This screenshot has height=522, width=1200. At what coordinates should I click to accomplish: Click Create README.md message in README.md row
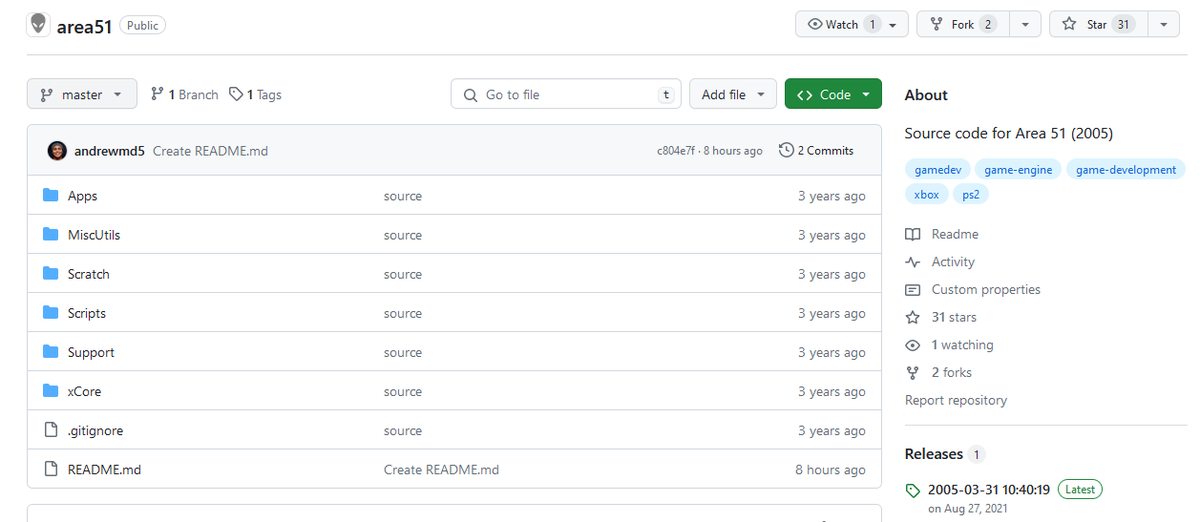coord(441,469)
